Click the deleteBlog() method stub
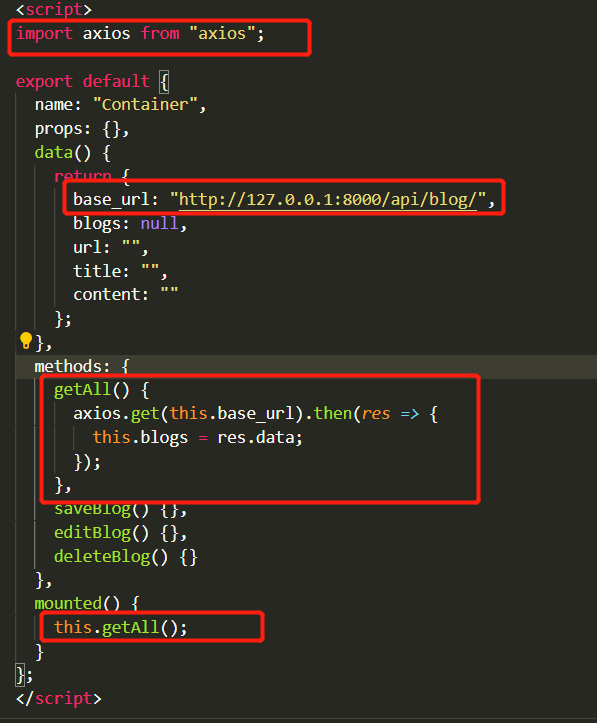This screenshot has height=723, width=597. coord(125,557)
